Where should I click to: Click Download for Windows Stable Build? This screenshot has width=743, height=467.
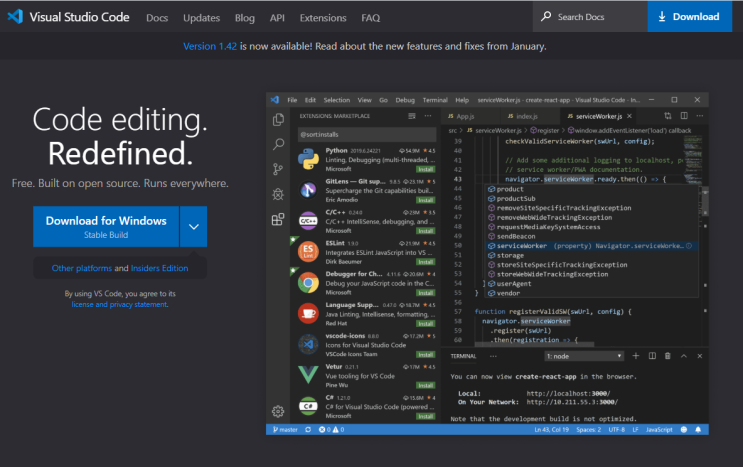tap(106, 226)
